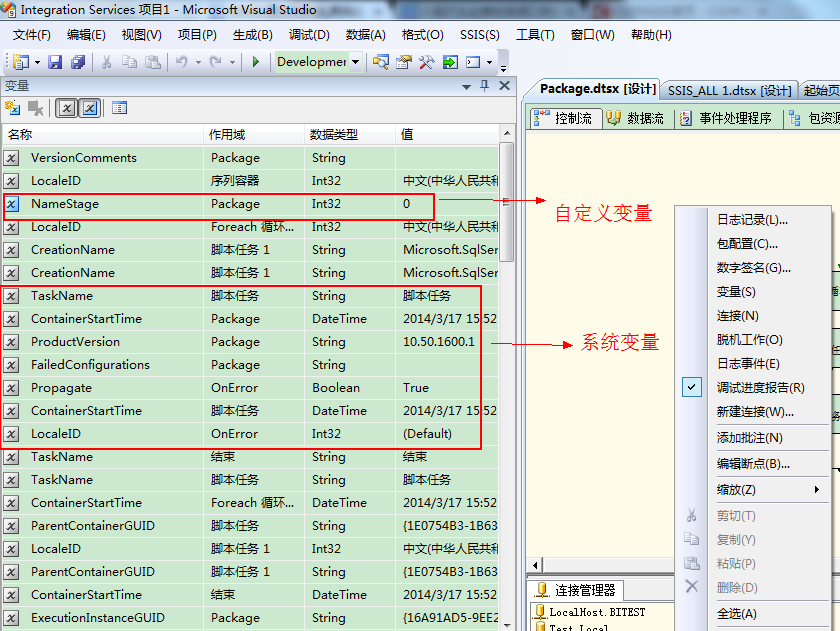Image resolution: width=840 pixels, height=631 pixels.
Task: Choose 变量(S) in the context menu
Action: click(x=736, y=292)
